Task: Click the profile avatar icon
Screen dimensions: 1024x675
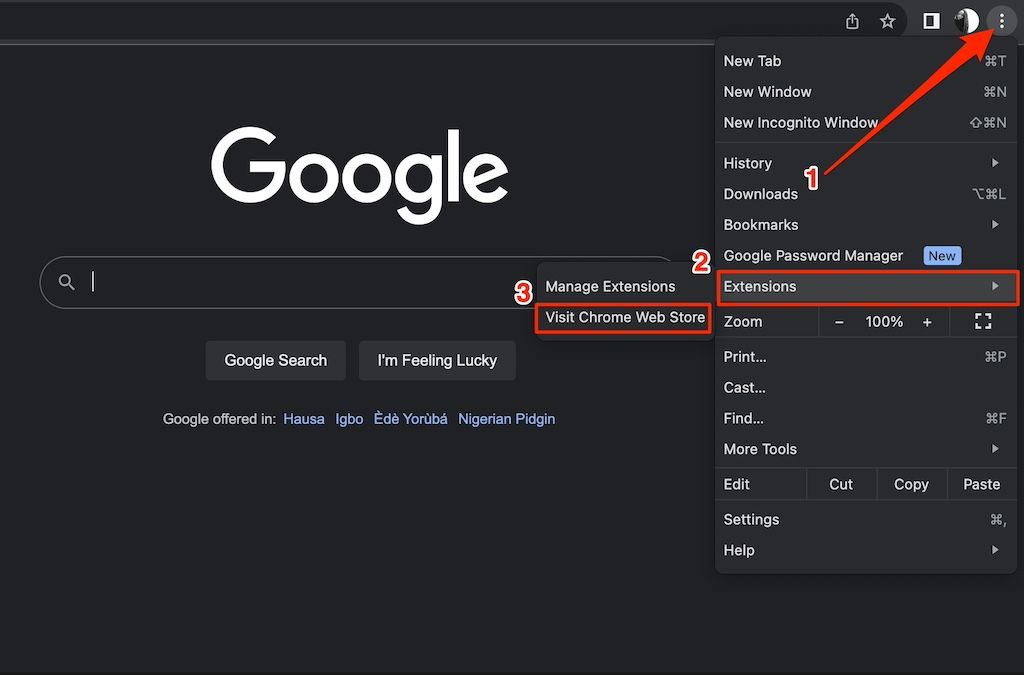Action: click(x=966, y=20)
